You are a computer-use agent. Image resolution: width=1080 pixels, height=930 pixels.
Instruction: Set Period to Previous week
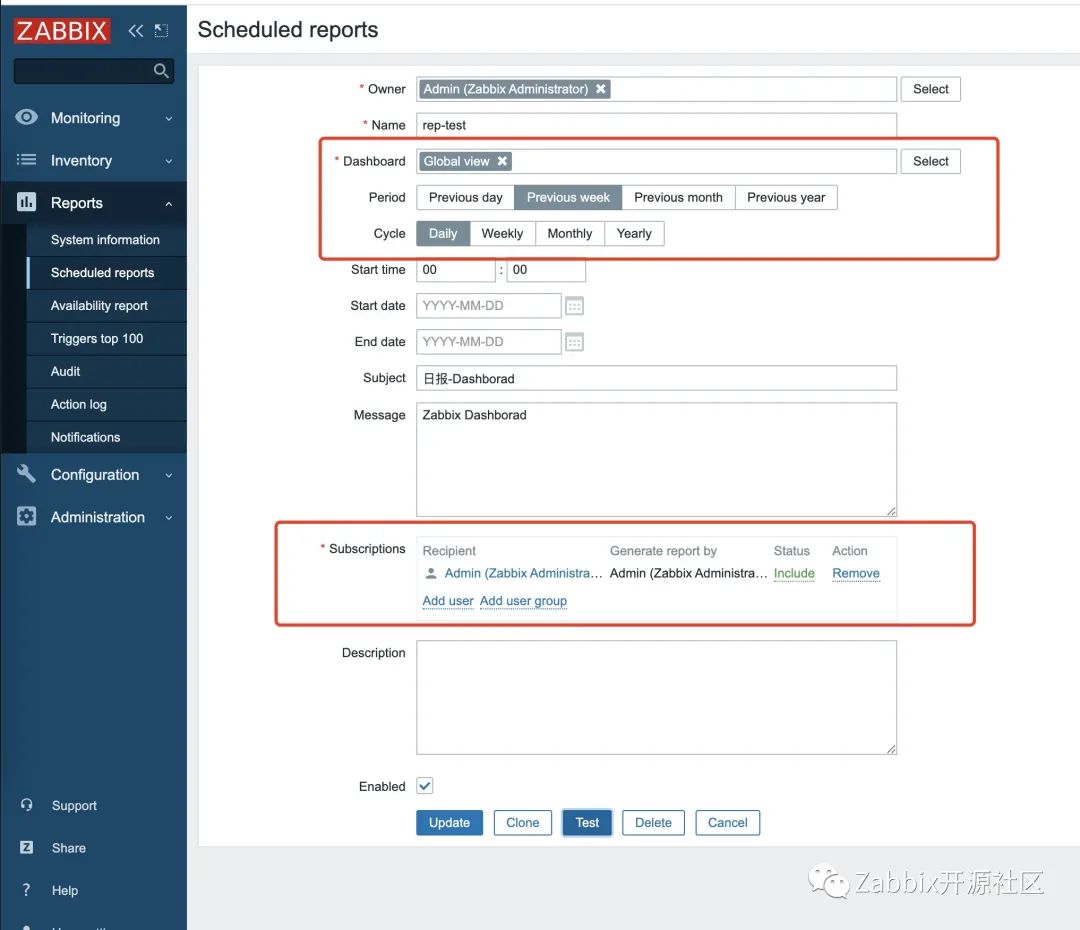(x=568, y=198)
